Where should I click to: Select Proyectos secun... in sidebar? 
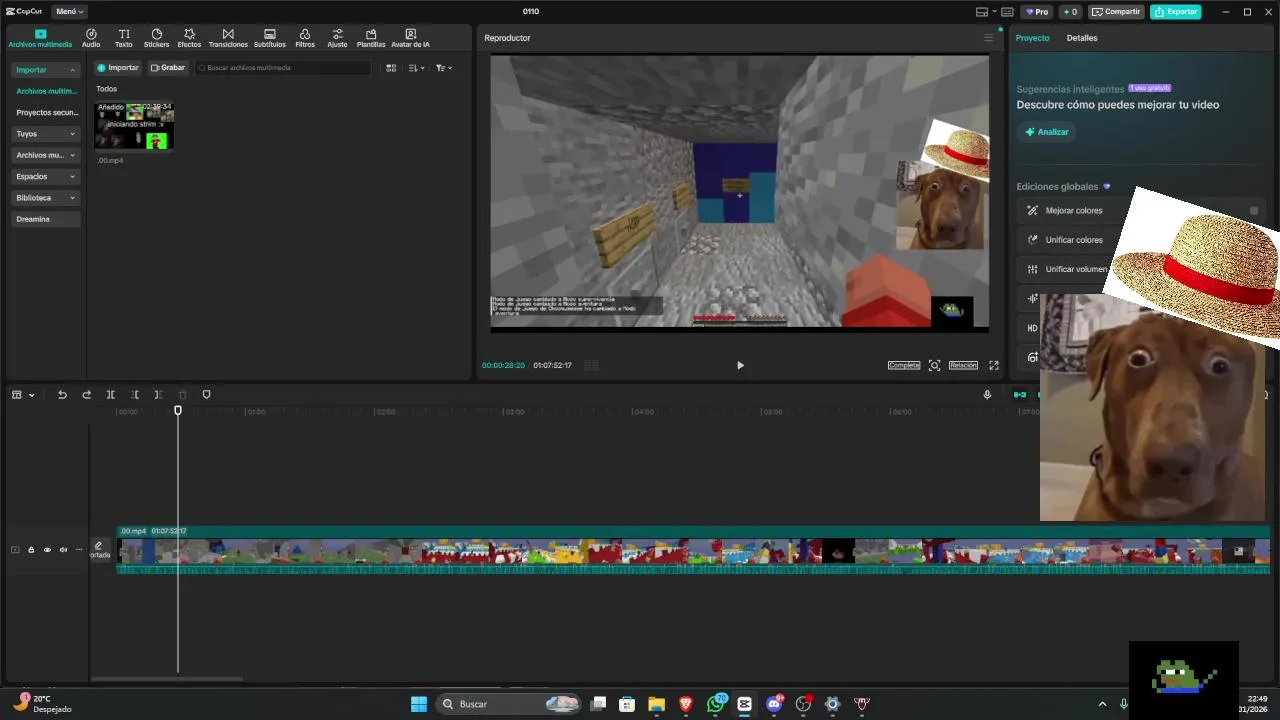coord(46,113)
